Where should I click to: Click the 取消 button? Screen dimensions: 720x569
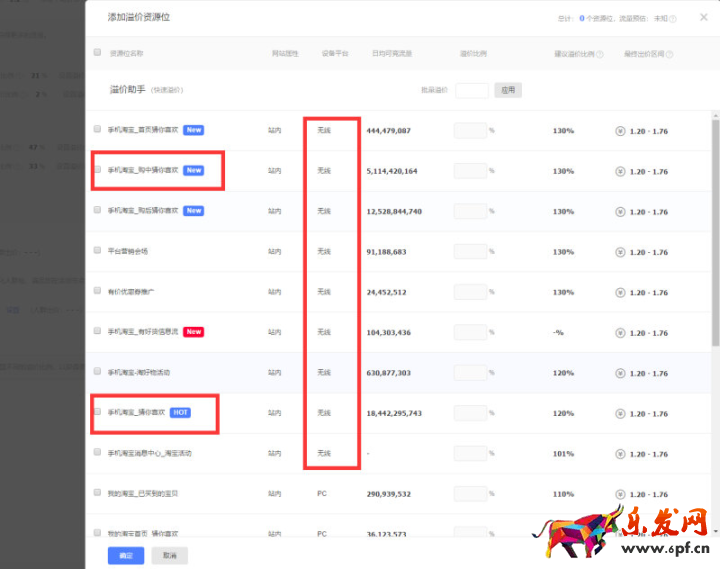[169, 554]
